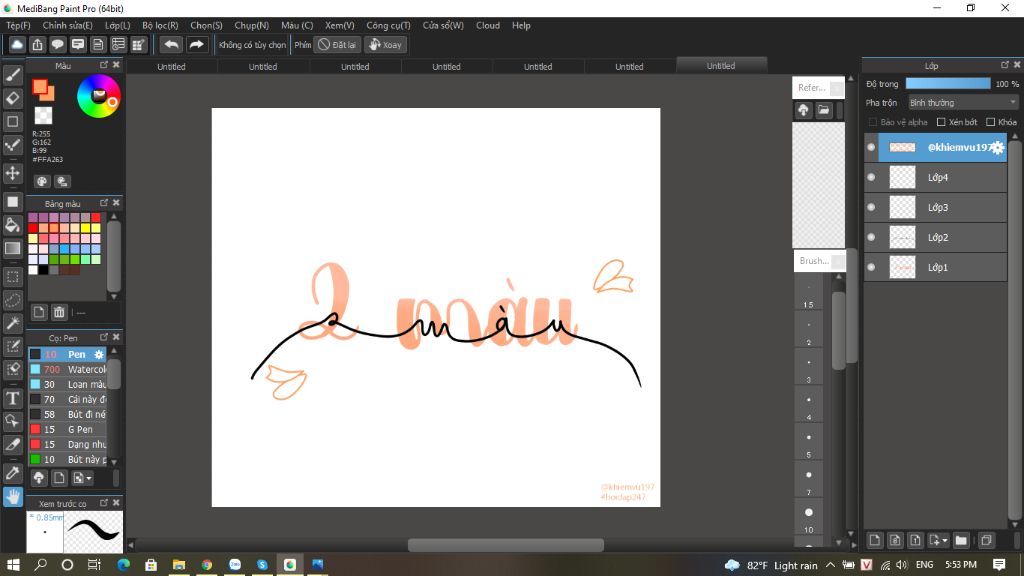Select the Divide tool
1024x576 pixels.
[x=12, y=444]
